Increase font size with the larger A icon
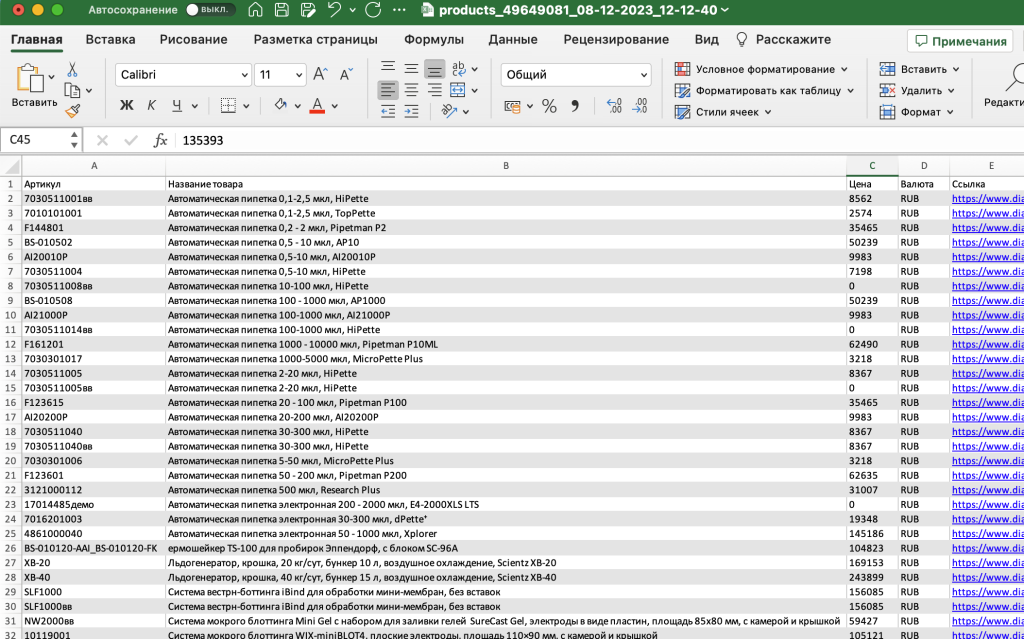This screenshot has height=639, width=1024. tap(321, 75)
